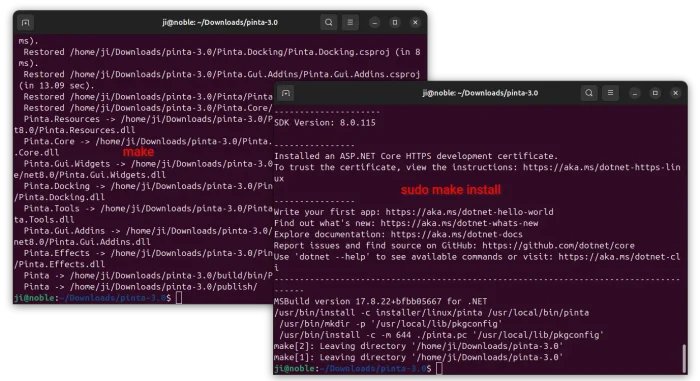Open the aka.ms/dotnet-docs link
700x381 pixels.
(x=457, y=234)
